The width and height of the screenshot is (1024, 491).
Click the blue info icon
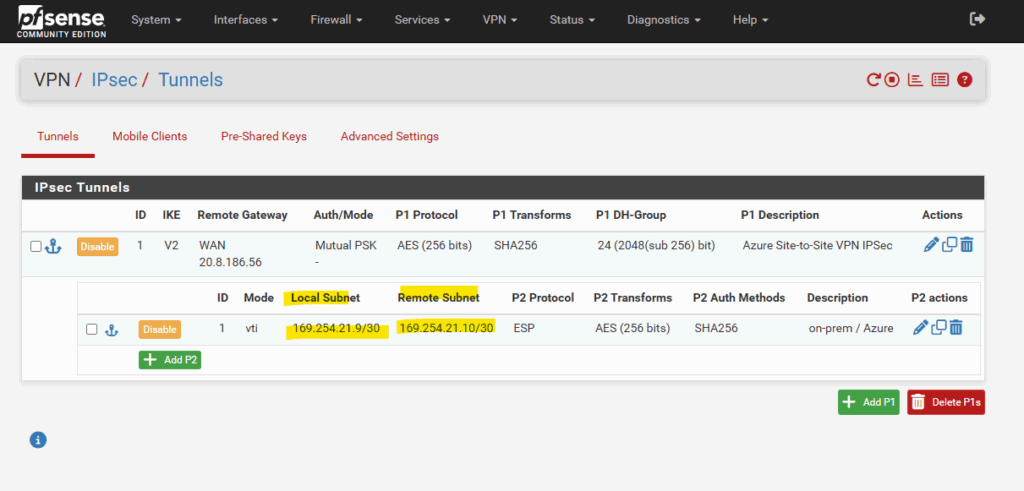(x=38, y=439)
